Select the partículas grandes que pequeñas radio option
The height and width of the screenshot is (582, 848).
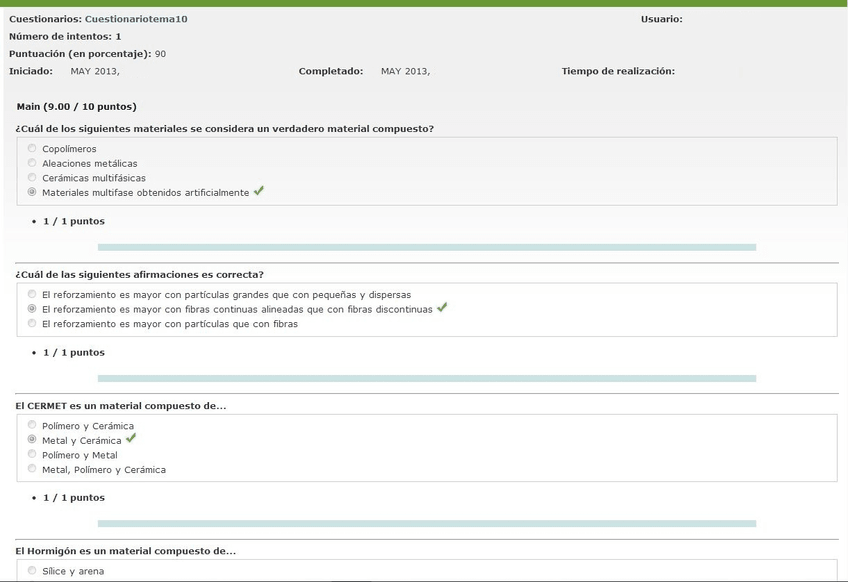pos(32,295)
